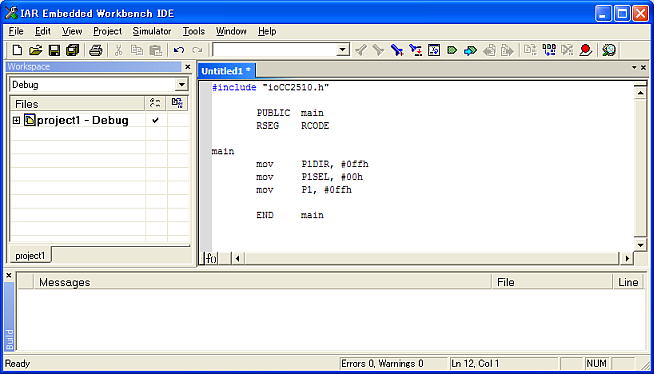Click the Make build icon
654x374 pixels.
point(549,50)
